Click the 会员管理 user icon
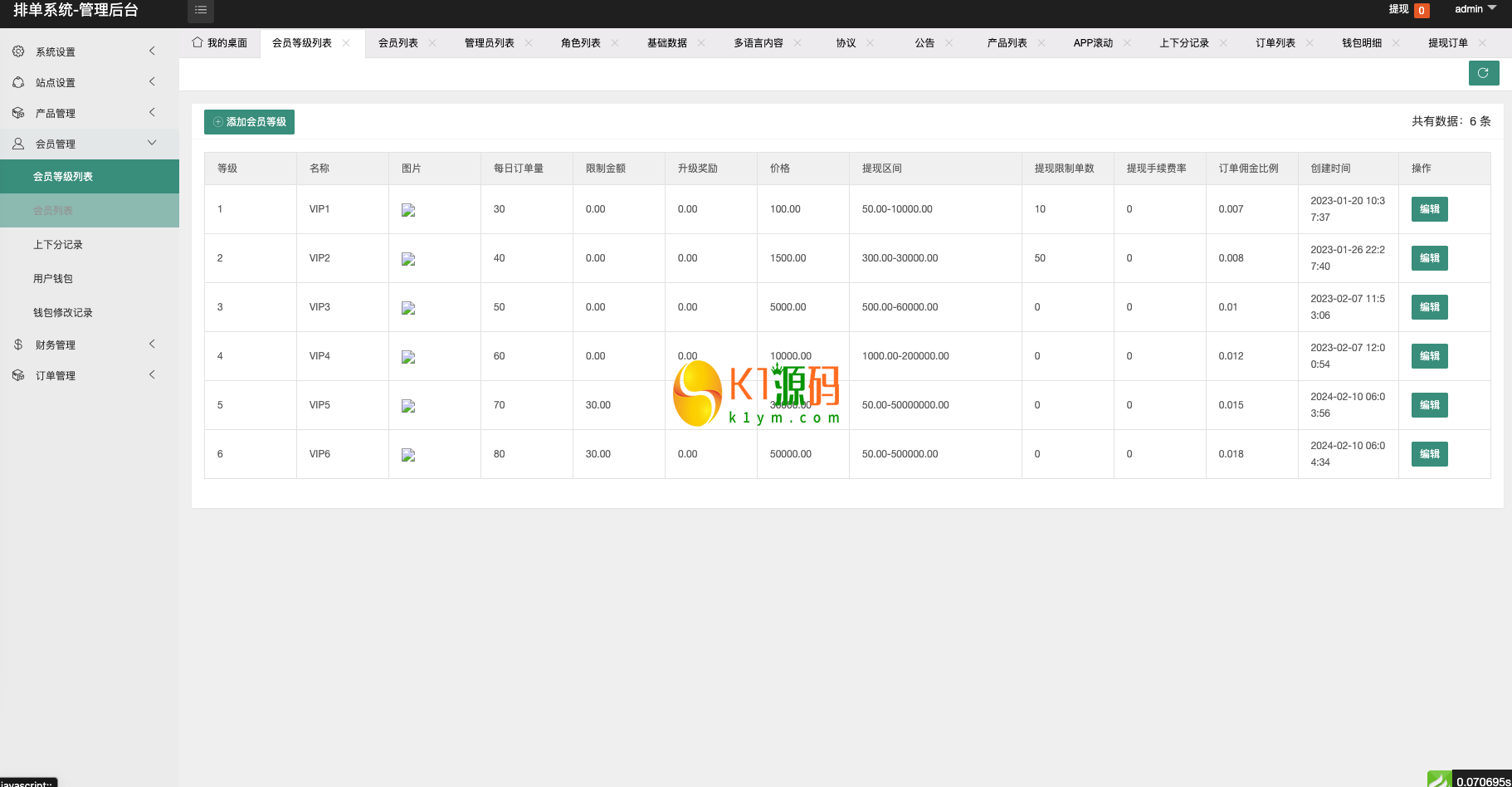This screenshot has width=1512, height=787. coord(18,144)
